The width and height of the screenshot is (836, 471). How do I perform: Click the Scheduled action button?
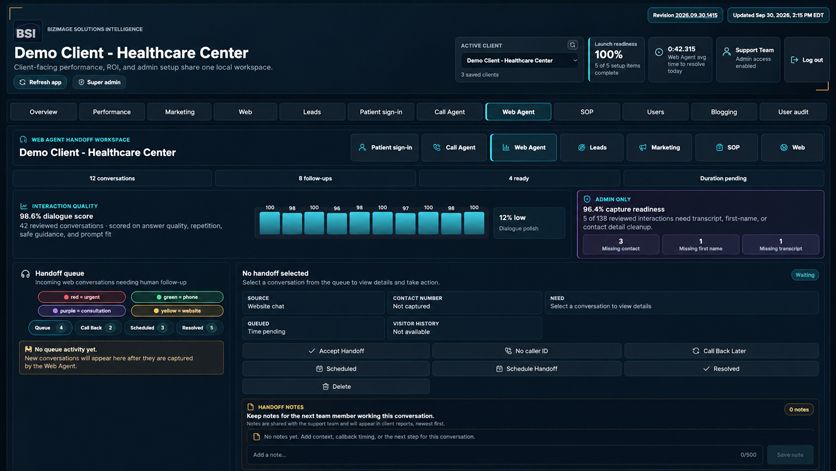pos(336,369)
